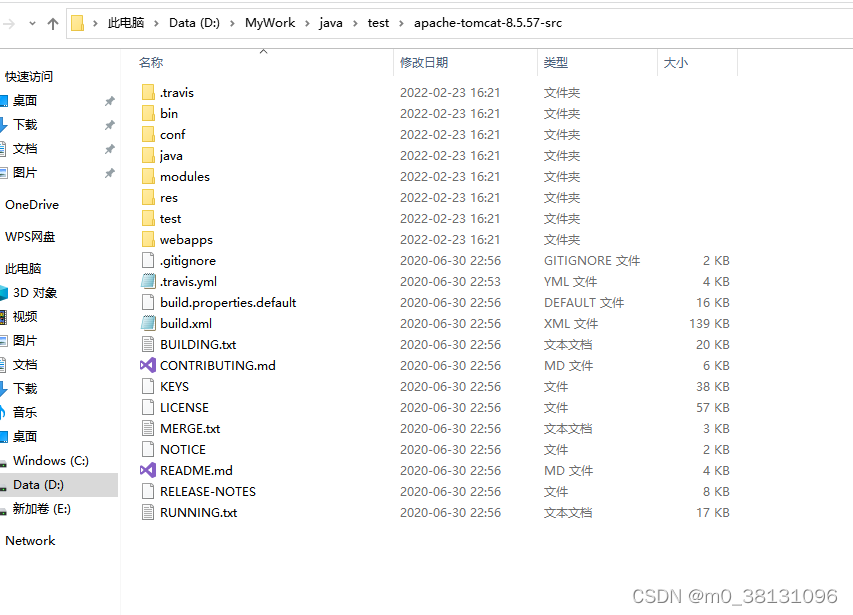The height and width of the screenshot is (615, 853).
Task: Navigate to java breadcrumb segment
Action: 331,23
